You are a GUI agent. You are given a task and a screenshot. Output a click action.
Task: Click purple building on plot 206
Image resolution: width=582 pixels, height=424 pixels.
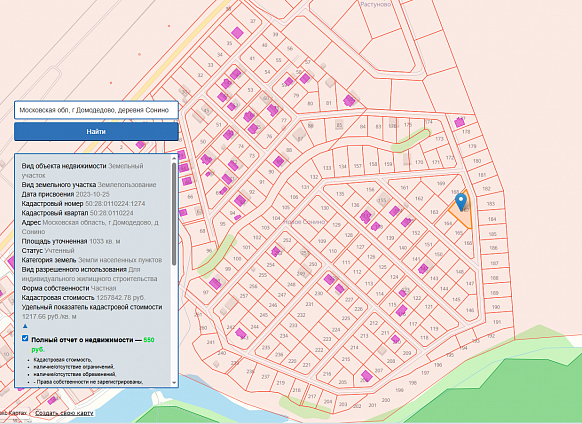[366, 376]
